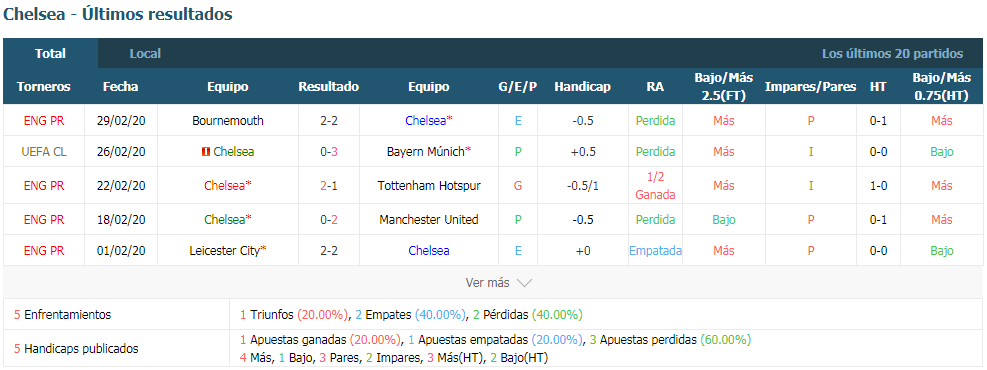
Task: Click the Empatada RA result
Action: point(655,250)
